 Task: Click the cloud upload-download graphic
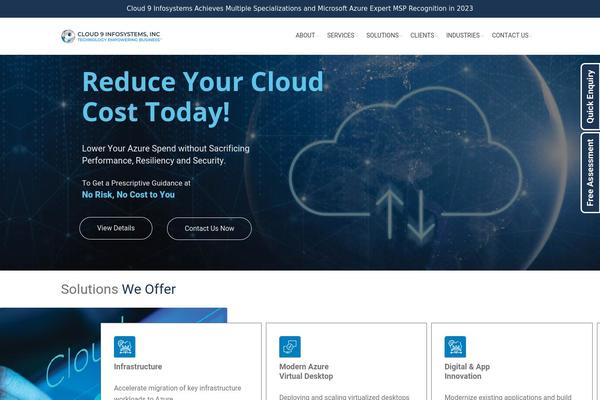(x=406, y=165)
